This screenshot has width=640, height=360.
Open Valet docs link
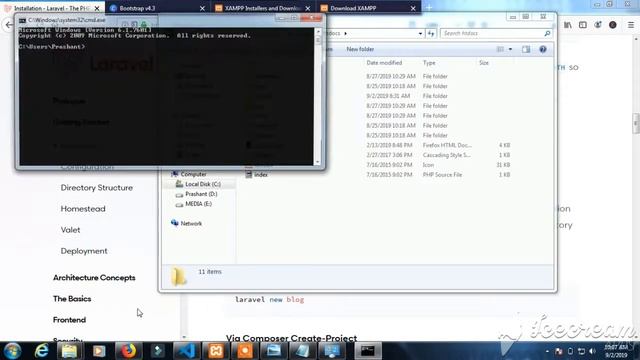70,230
